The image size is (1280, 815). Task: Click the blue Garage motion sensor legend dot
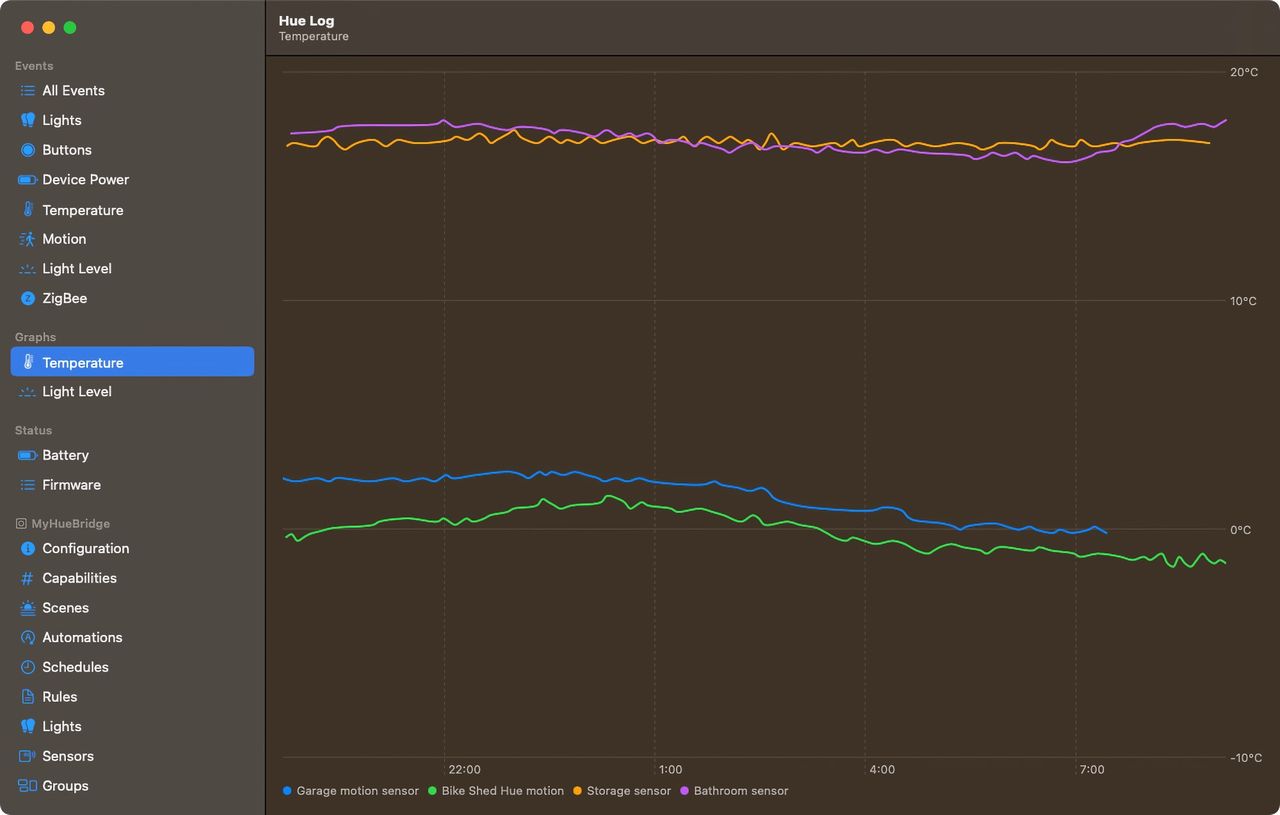[288, 791]
